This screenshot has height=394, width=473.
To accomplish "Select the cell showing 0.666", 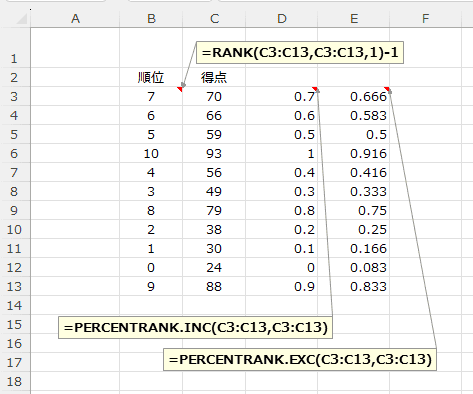I will 354,96.
